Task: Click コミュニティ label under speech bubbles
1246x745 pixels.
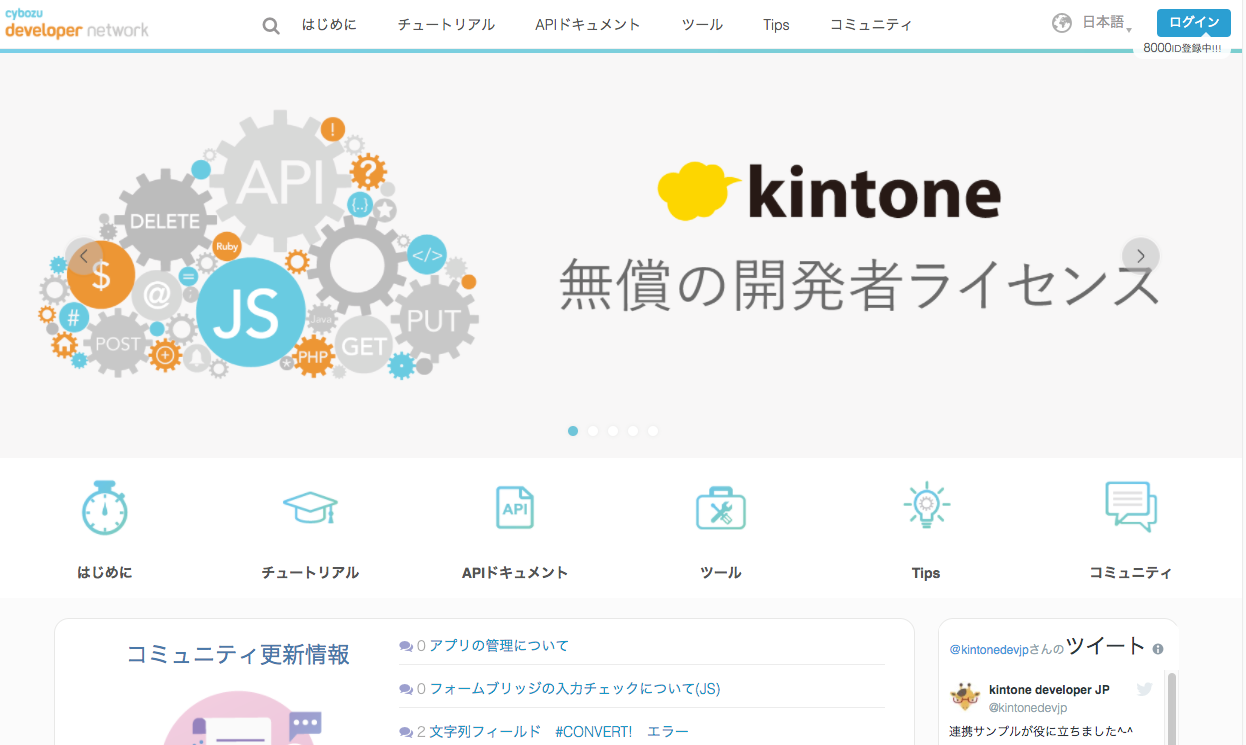Action: (1131, 573)
